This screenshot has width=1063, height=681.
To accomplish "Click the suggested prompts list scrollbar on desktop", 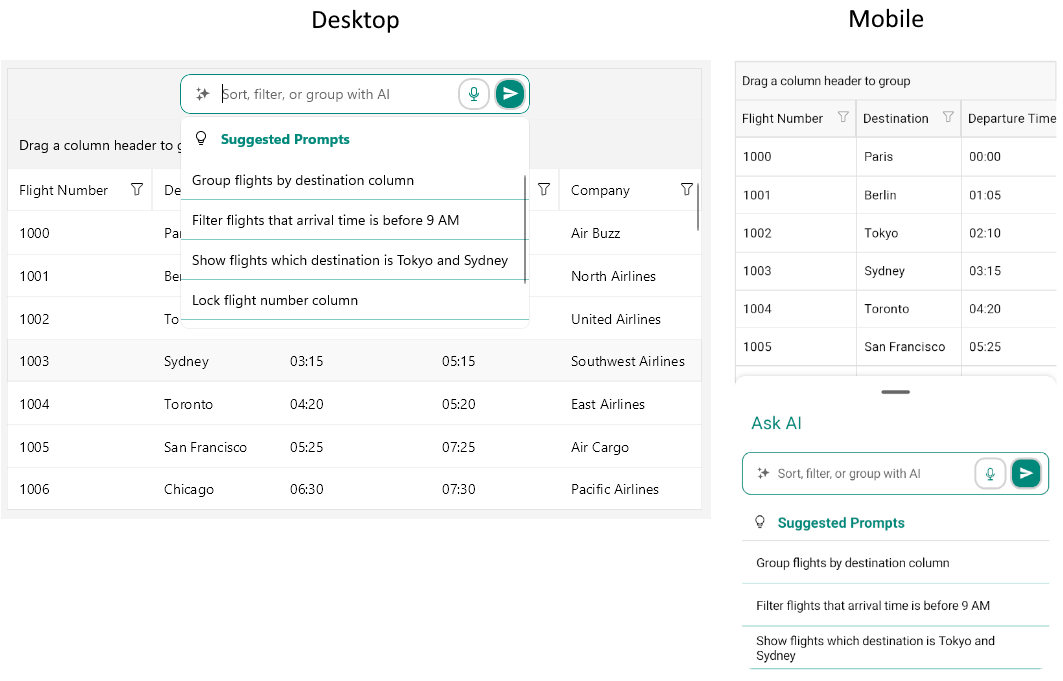I will coord(525,230).
